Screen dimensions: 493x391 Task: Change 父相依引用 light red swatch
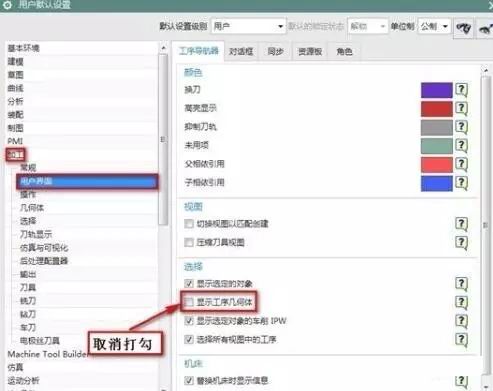coord(437,165)
